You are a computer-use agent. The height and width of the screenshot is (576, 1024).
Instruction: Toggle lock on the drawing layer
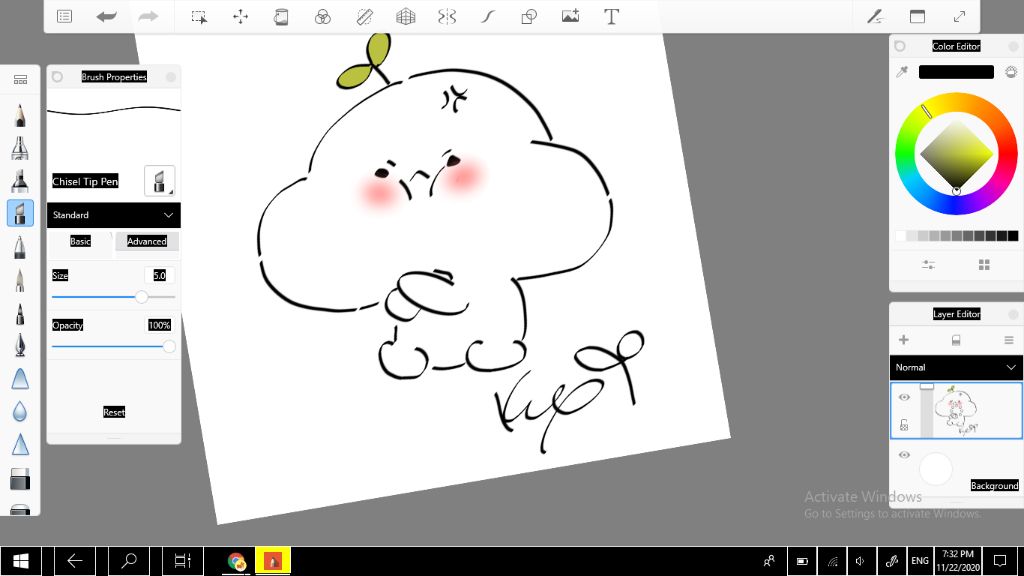point(904,424)
